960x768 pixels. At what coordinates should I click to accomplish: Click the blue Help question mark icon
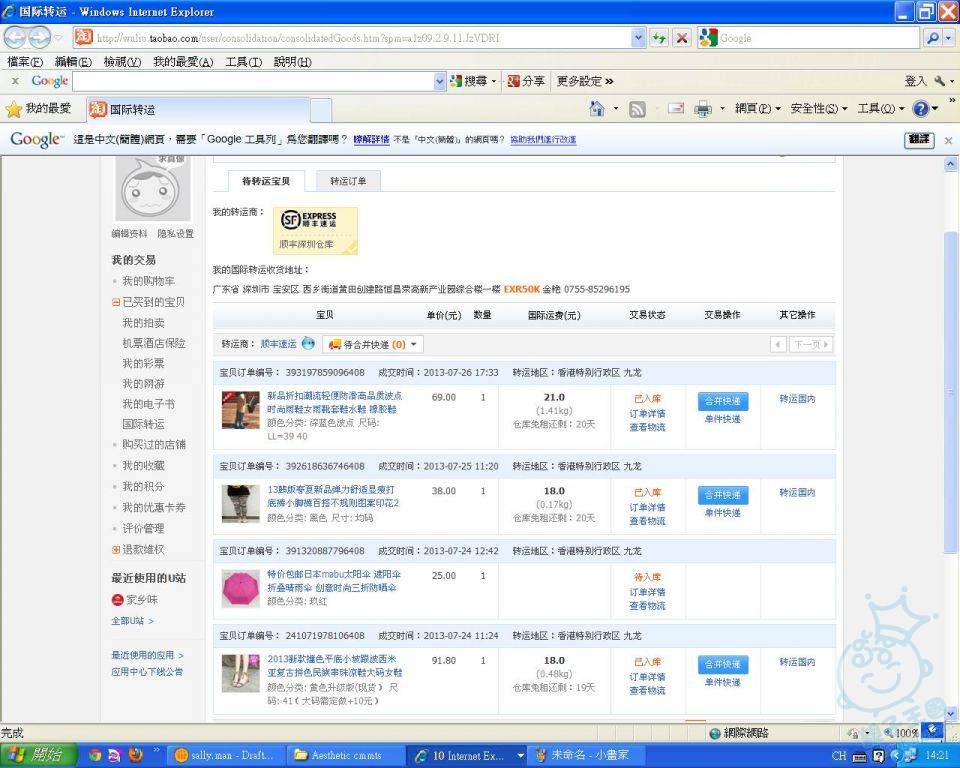(x=921, y=109)
